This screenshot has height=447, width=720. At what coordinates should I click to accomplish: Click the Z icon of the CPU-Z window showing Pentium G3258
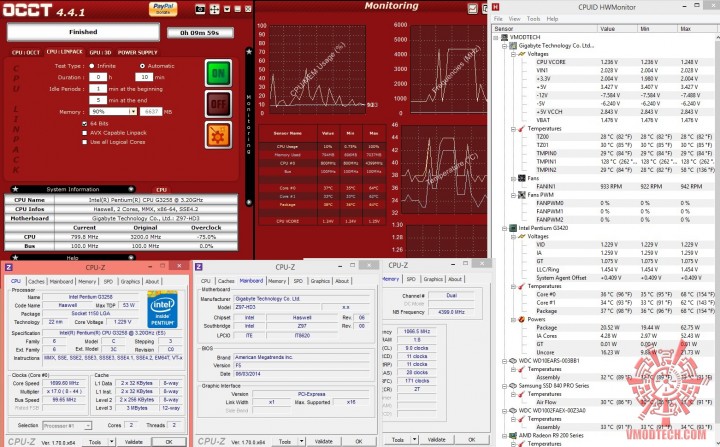[9, 267]
